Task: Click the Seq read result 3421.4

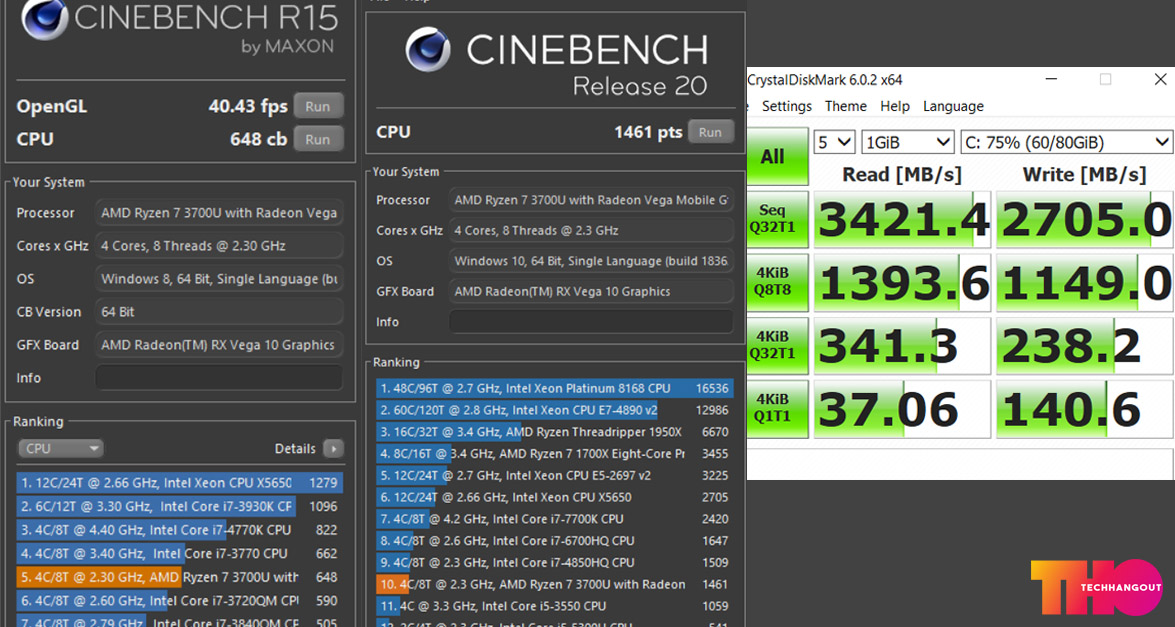Action: coord(902,219)
